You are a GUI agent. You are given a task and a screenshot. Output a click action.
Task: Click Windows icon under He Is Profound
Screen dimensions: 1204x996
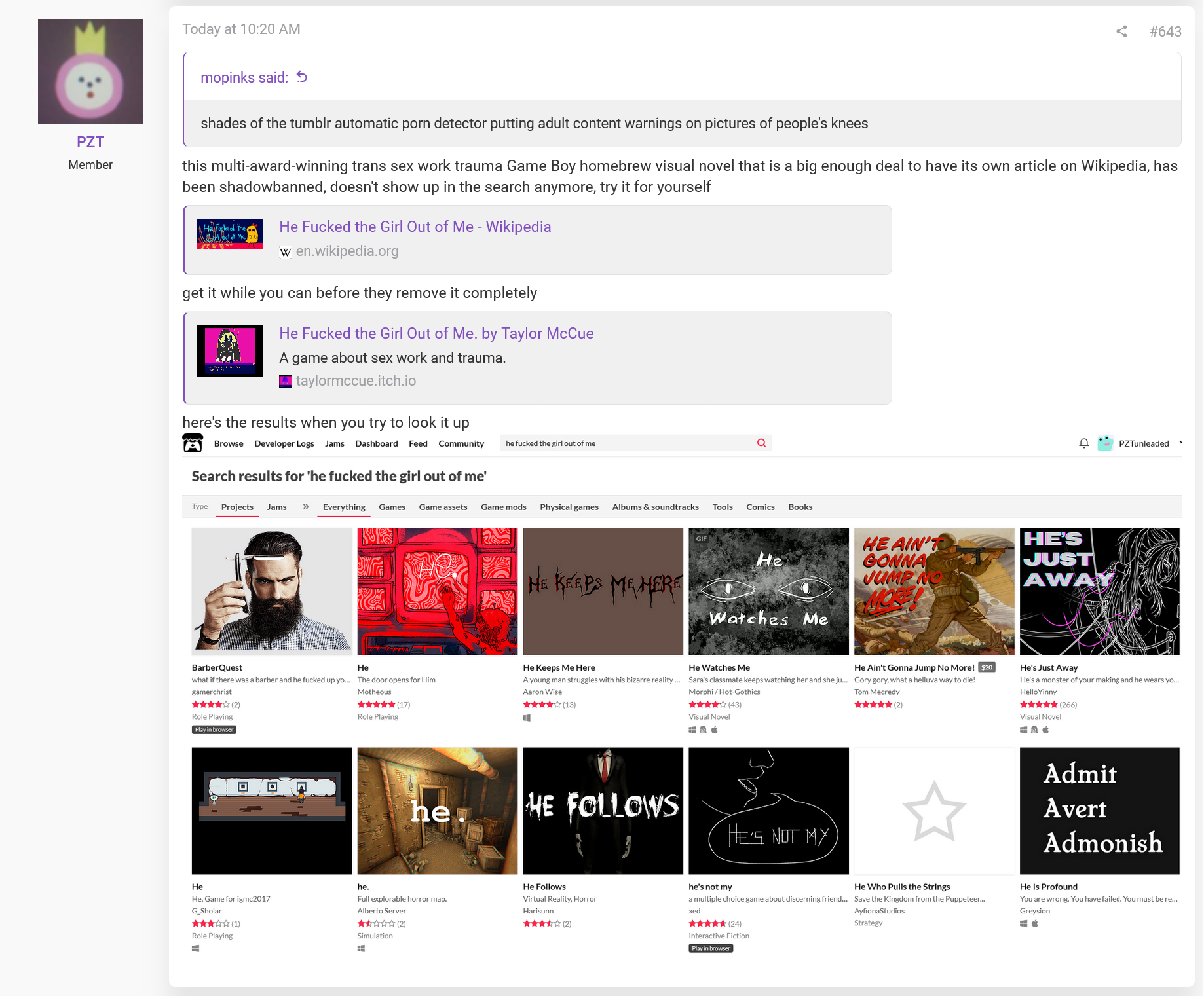(1024, 923)
